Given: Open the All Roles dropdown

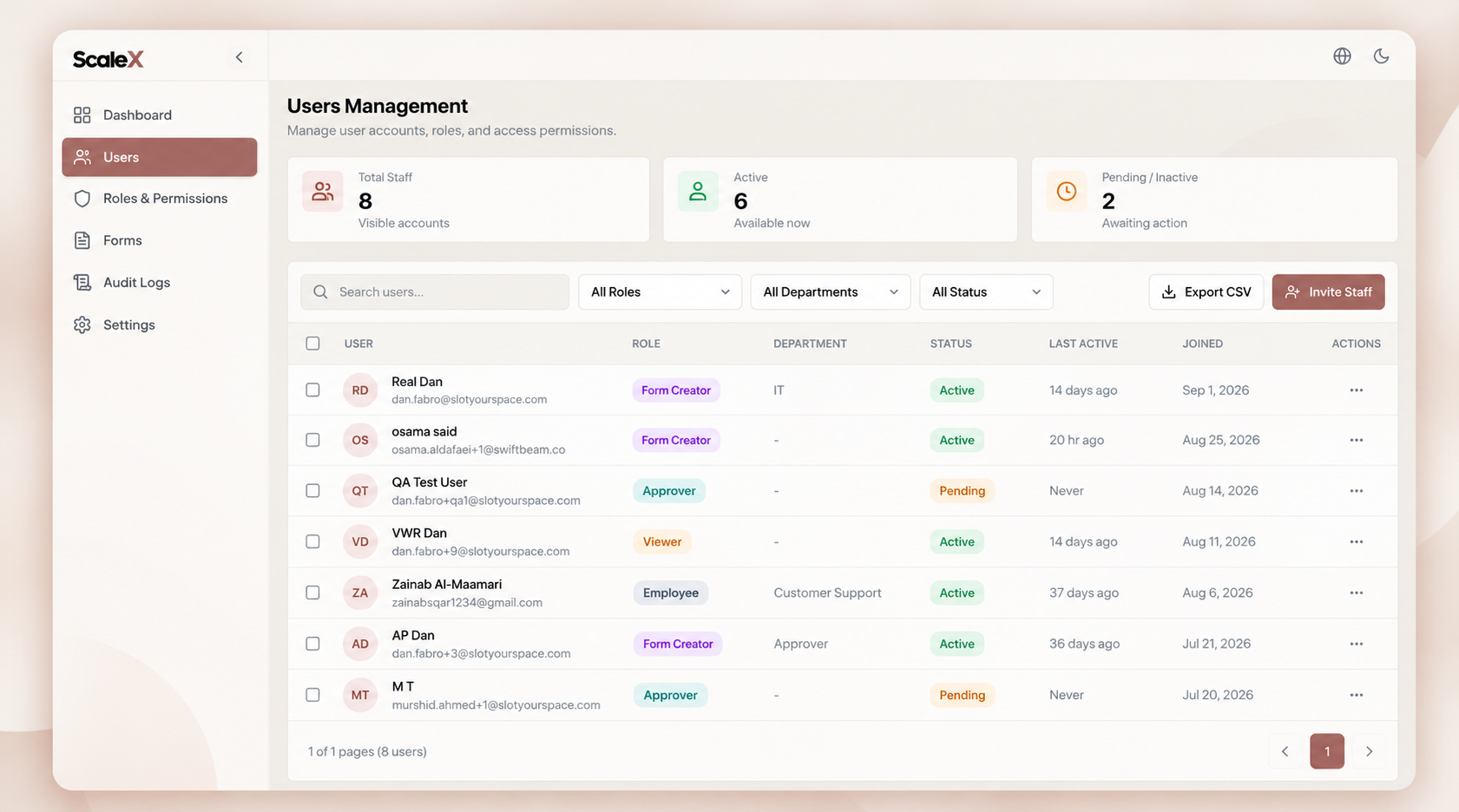Looking at the screenshot, I should click(x=660, y=292).
